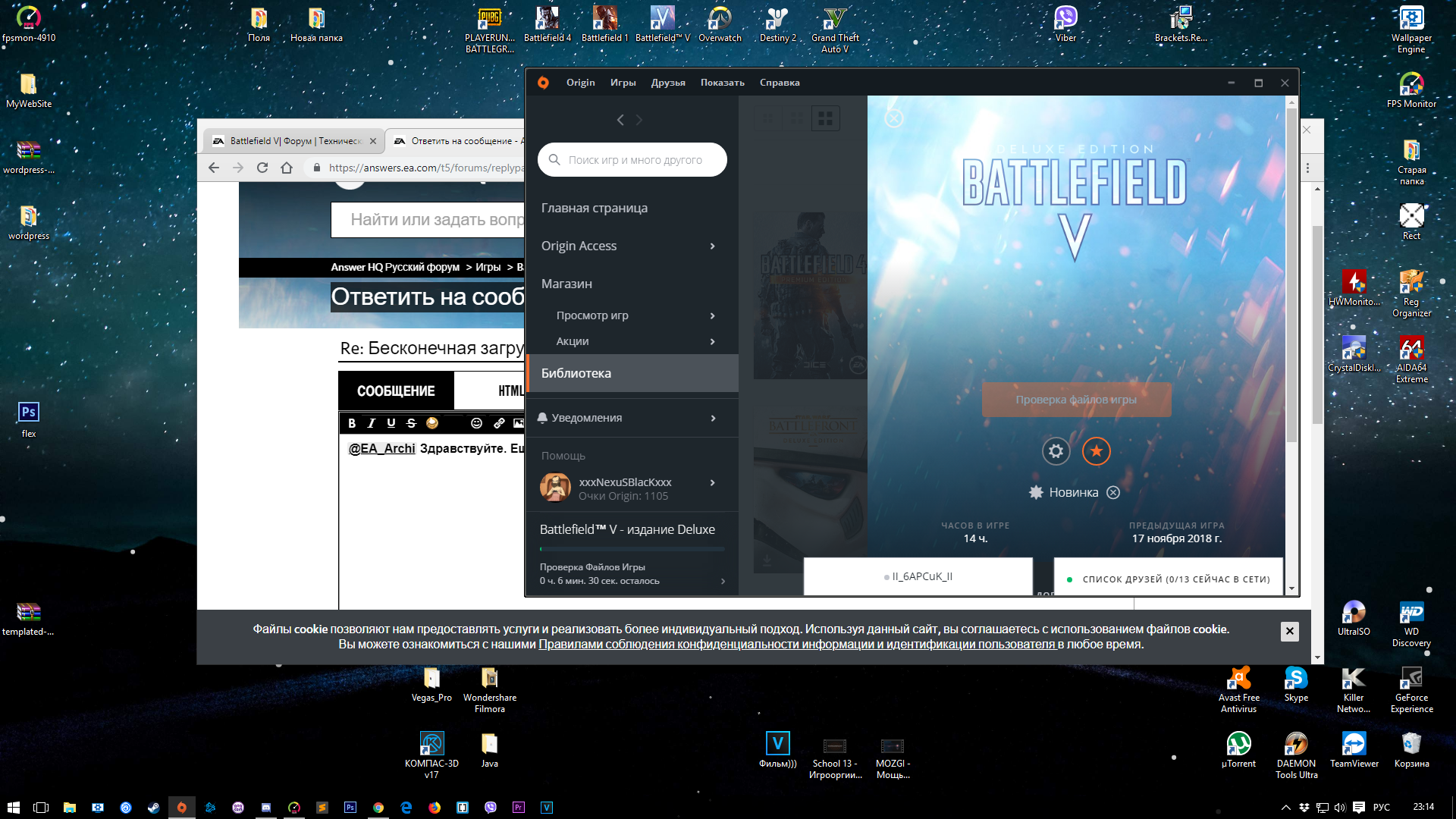
Task: Insert emoticon in forum editor
Action: point(476,423)
